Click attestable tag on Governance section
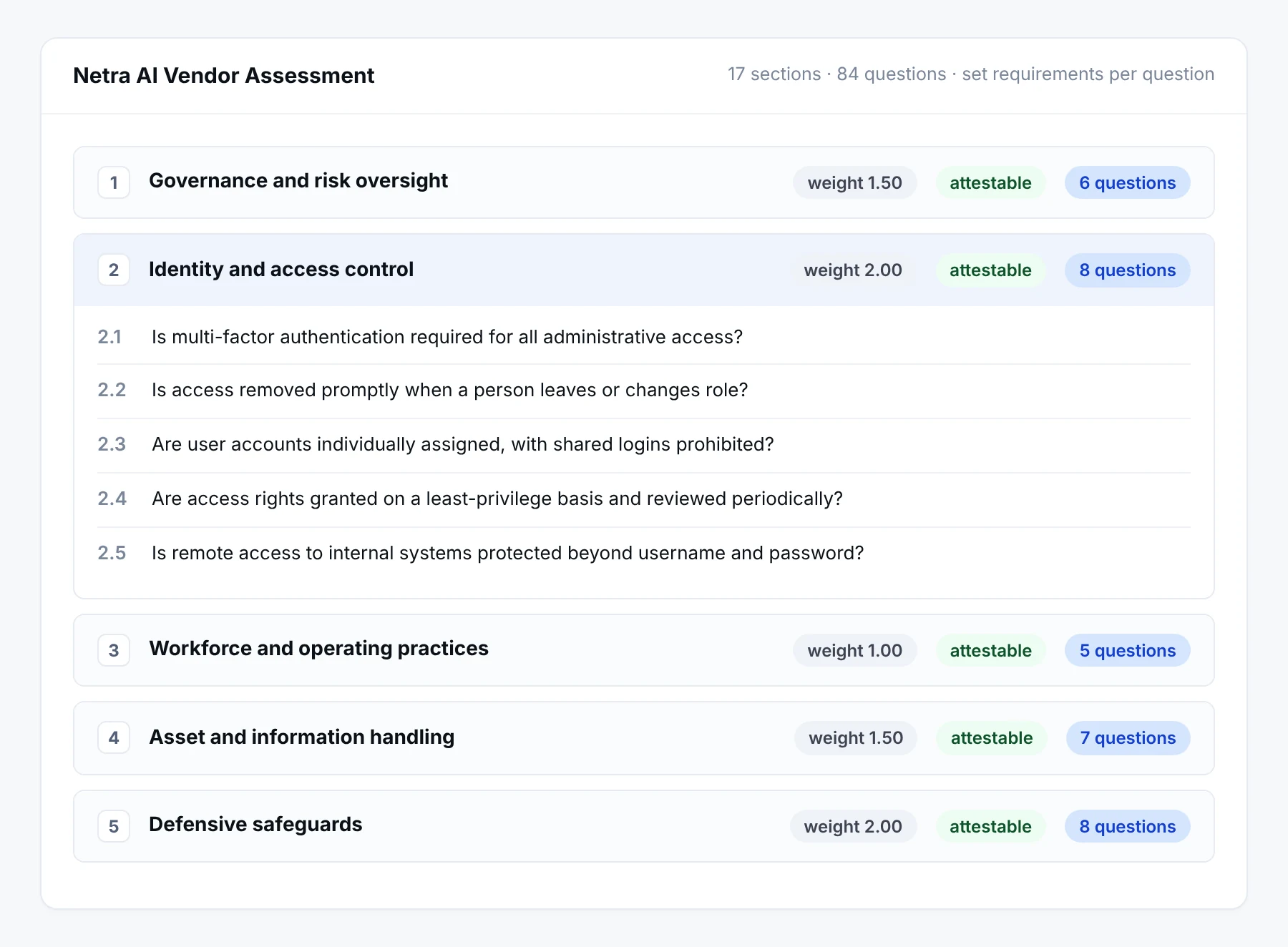This screenshot has height=947, width=1288. (990, 182)
